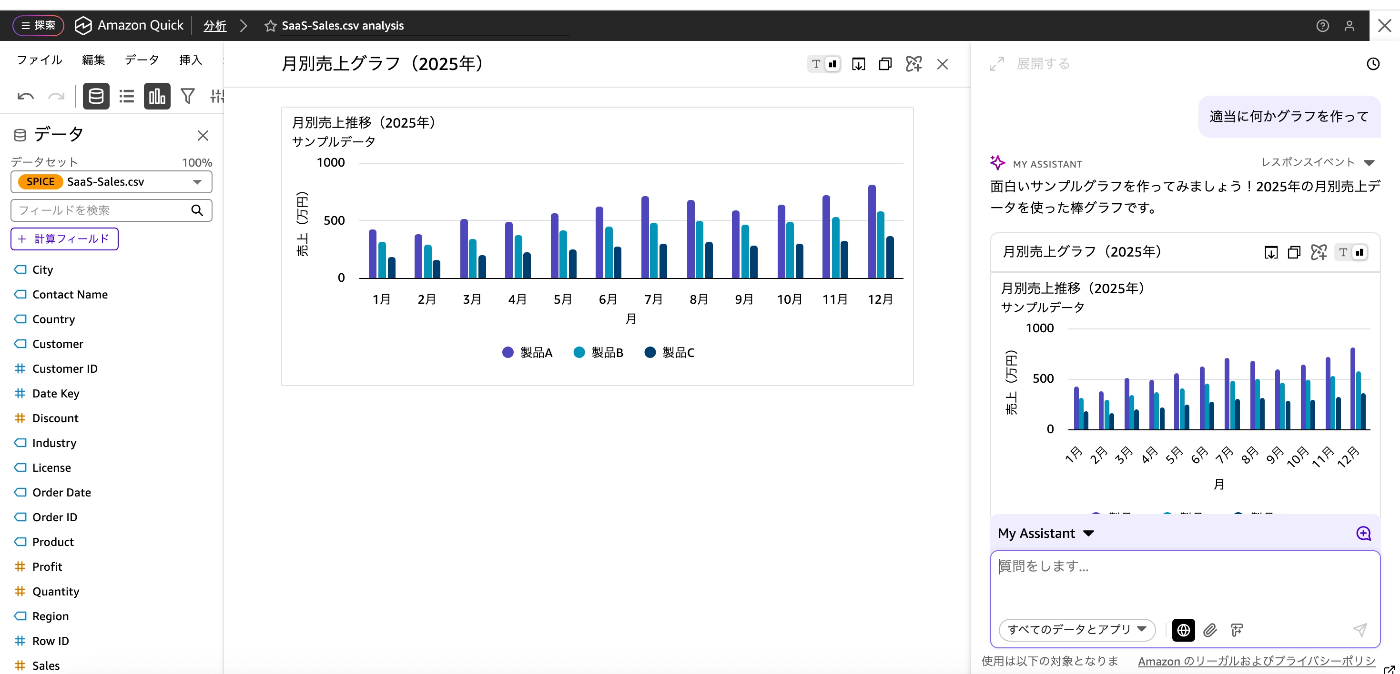The image size is (1400, 674).
Task: Open the data panel database icon
Action: click(96, 96)
